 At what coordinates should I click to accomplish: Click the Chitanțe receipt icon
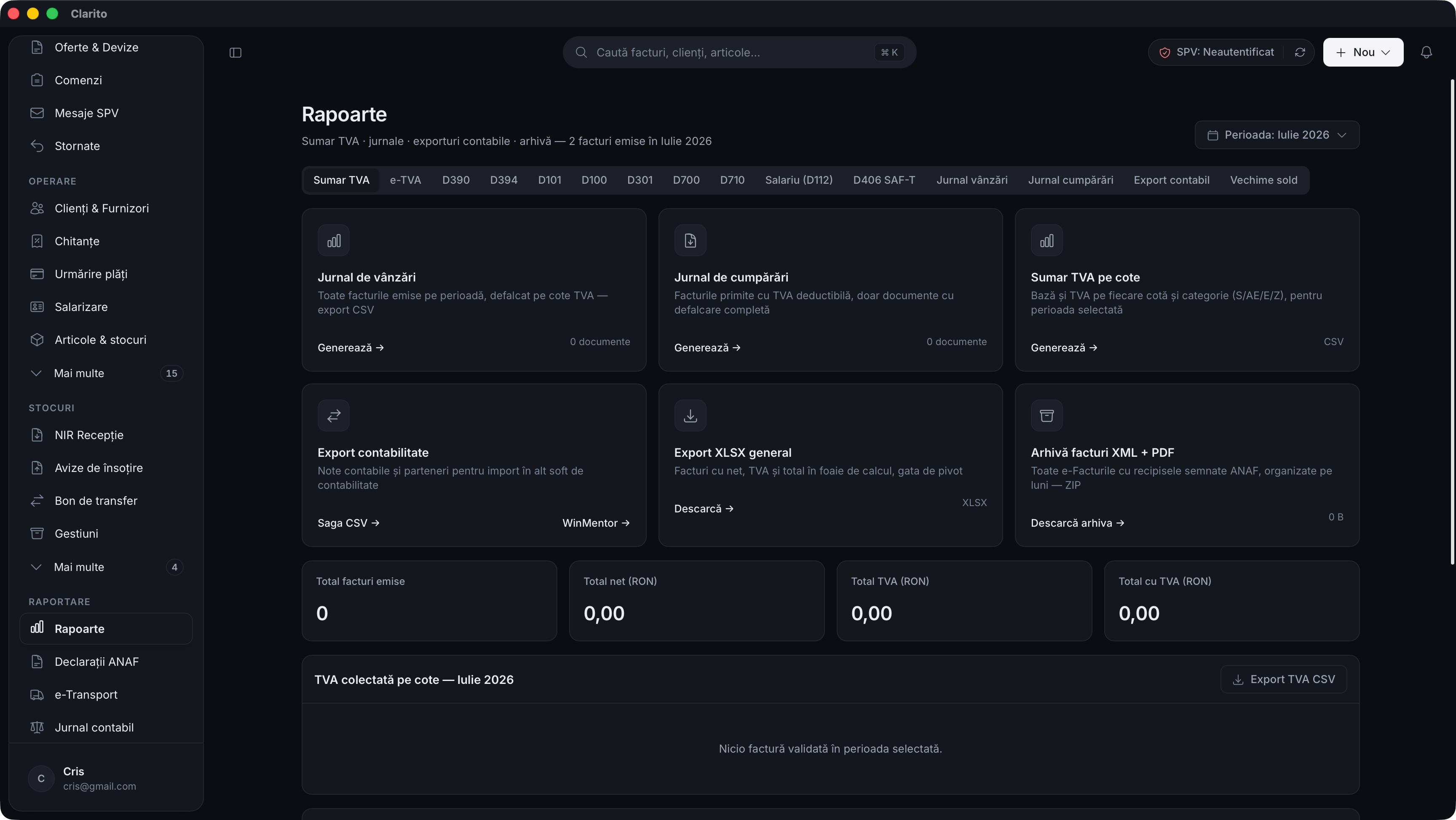point(37,241)
